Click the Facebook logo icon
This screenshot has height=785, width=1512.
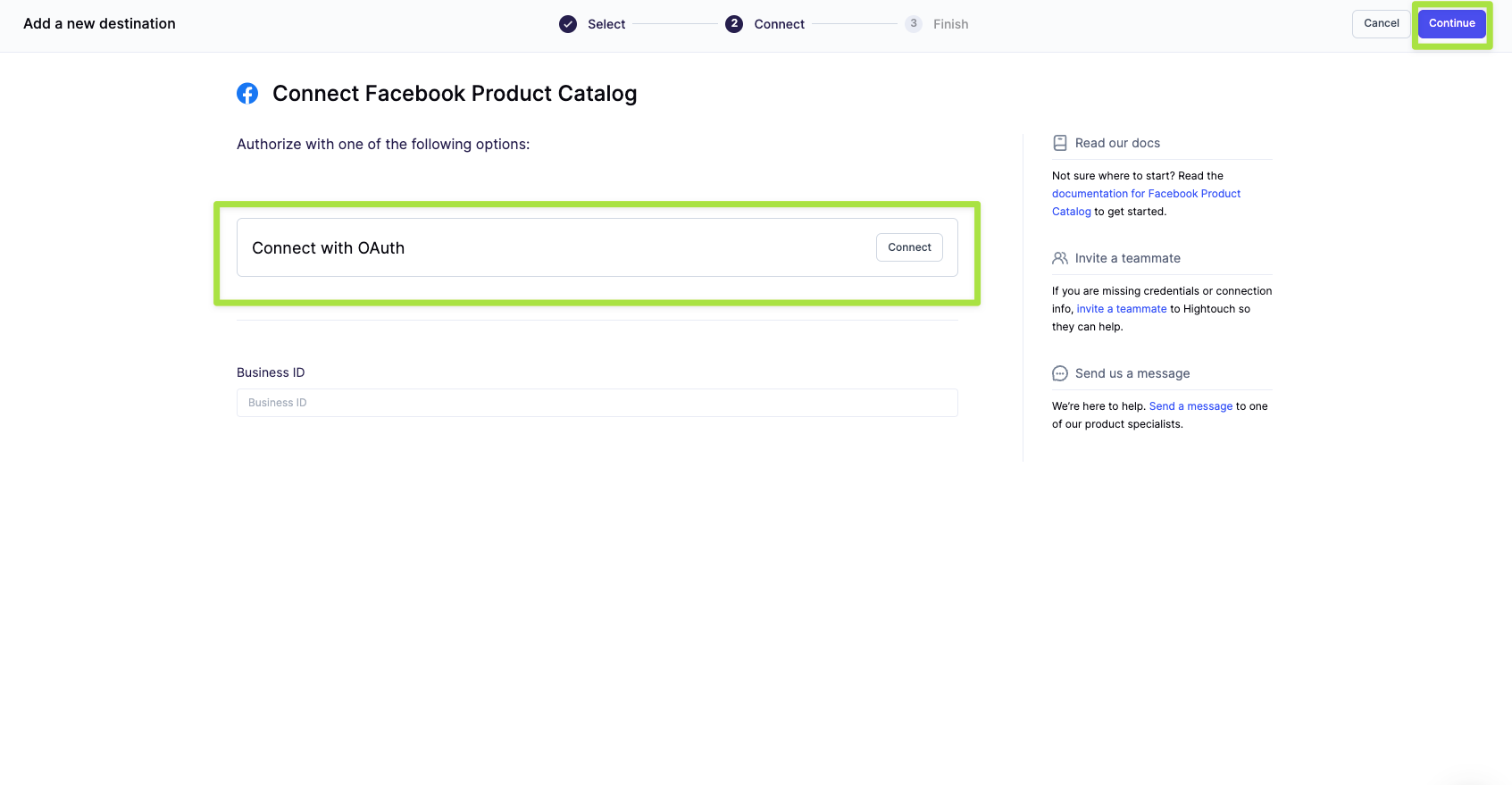[247, 93]
